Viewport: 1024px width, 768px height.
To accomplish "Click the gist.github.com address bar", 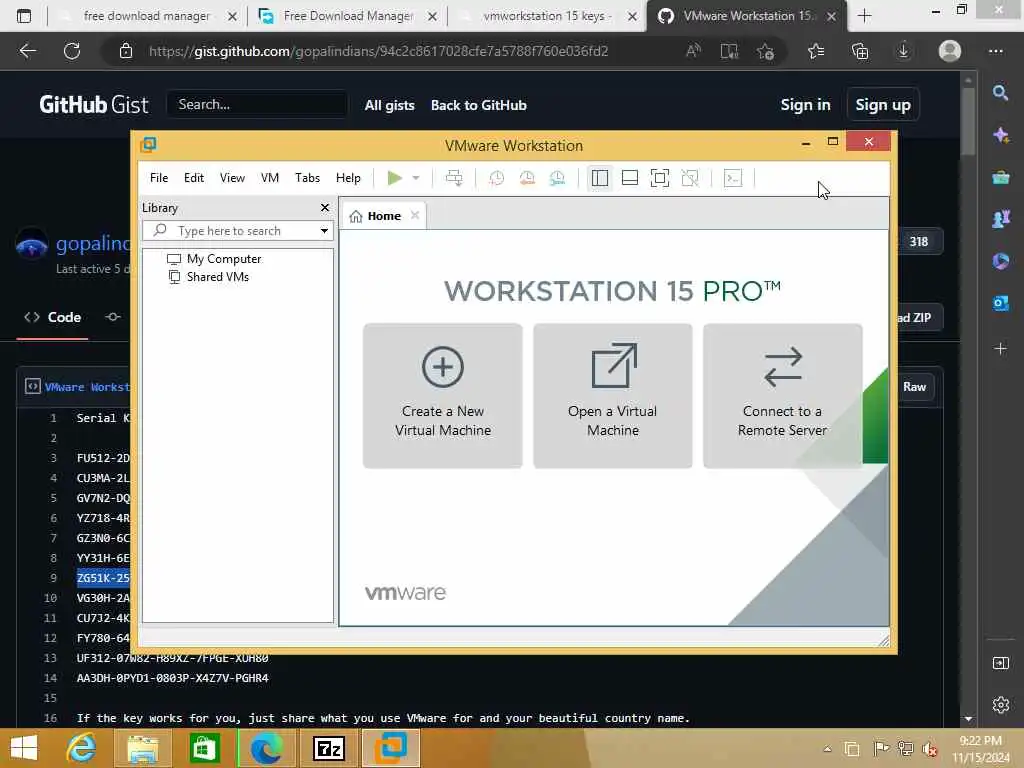I will coord(379,51).
